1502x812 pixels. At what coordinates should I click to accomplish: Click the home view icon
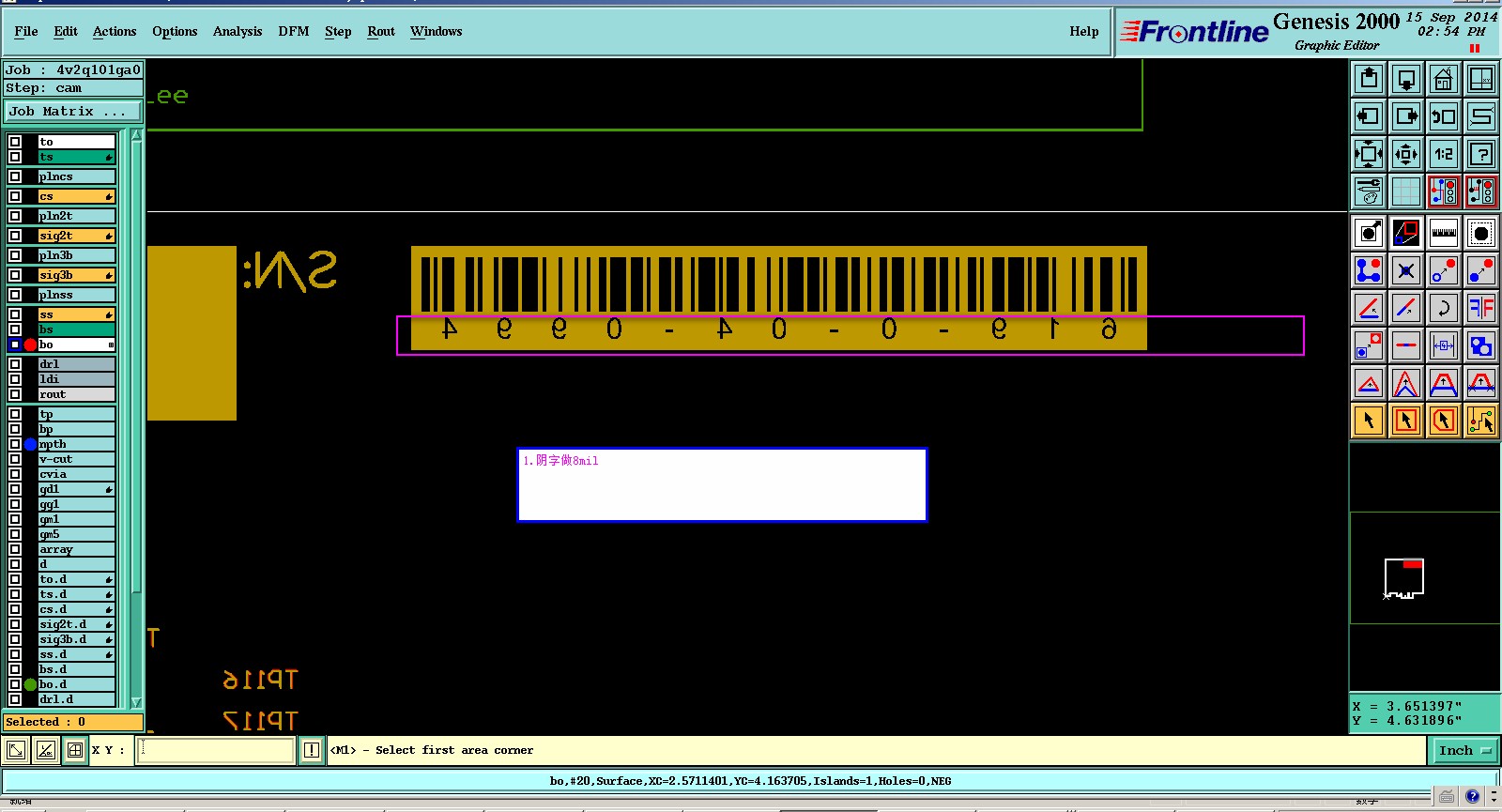(1444, 79)
